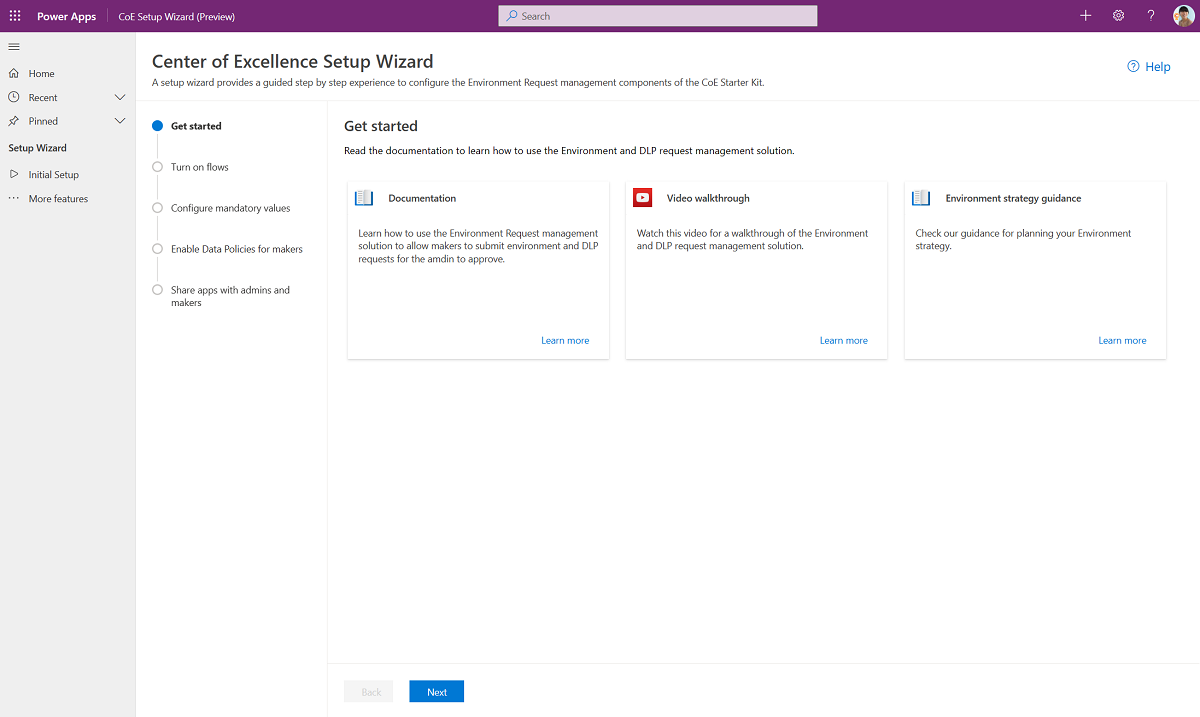Click the Recent clock icon
The height and width of the screenshot is (717, 1200).
14,97
